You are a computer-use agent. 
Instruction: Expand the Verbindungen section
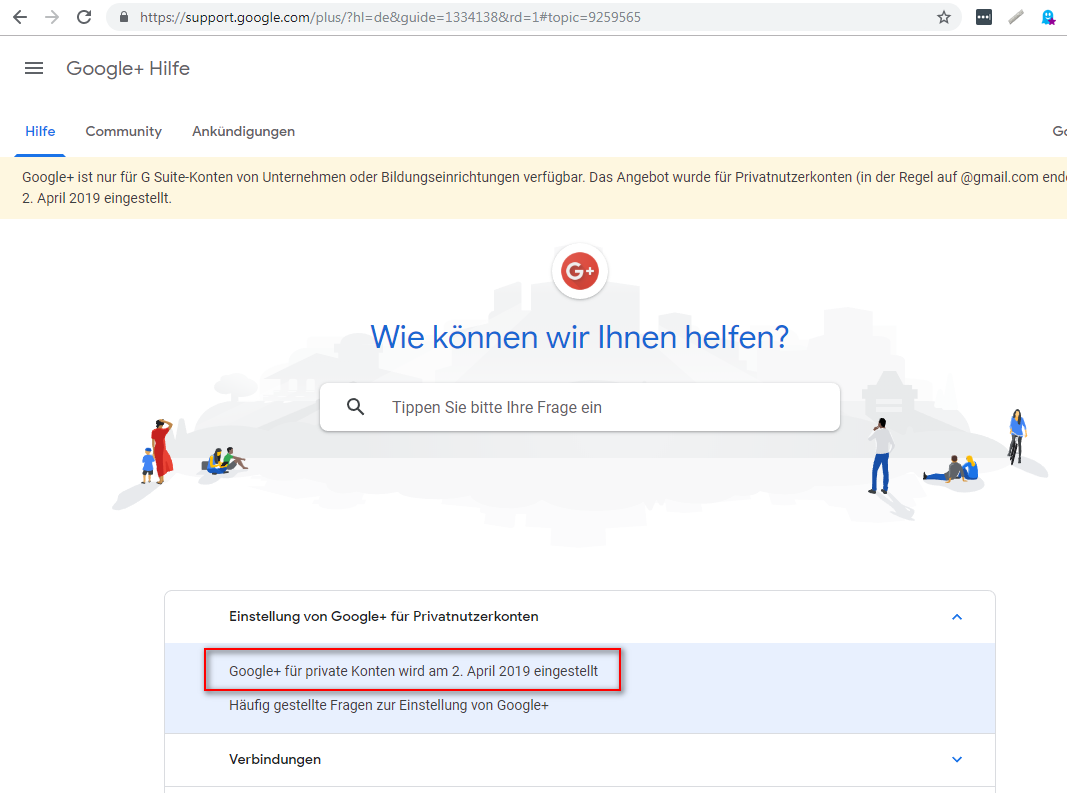(580, 760)
